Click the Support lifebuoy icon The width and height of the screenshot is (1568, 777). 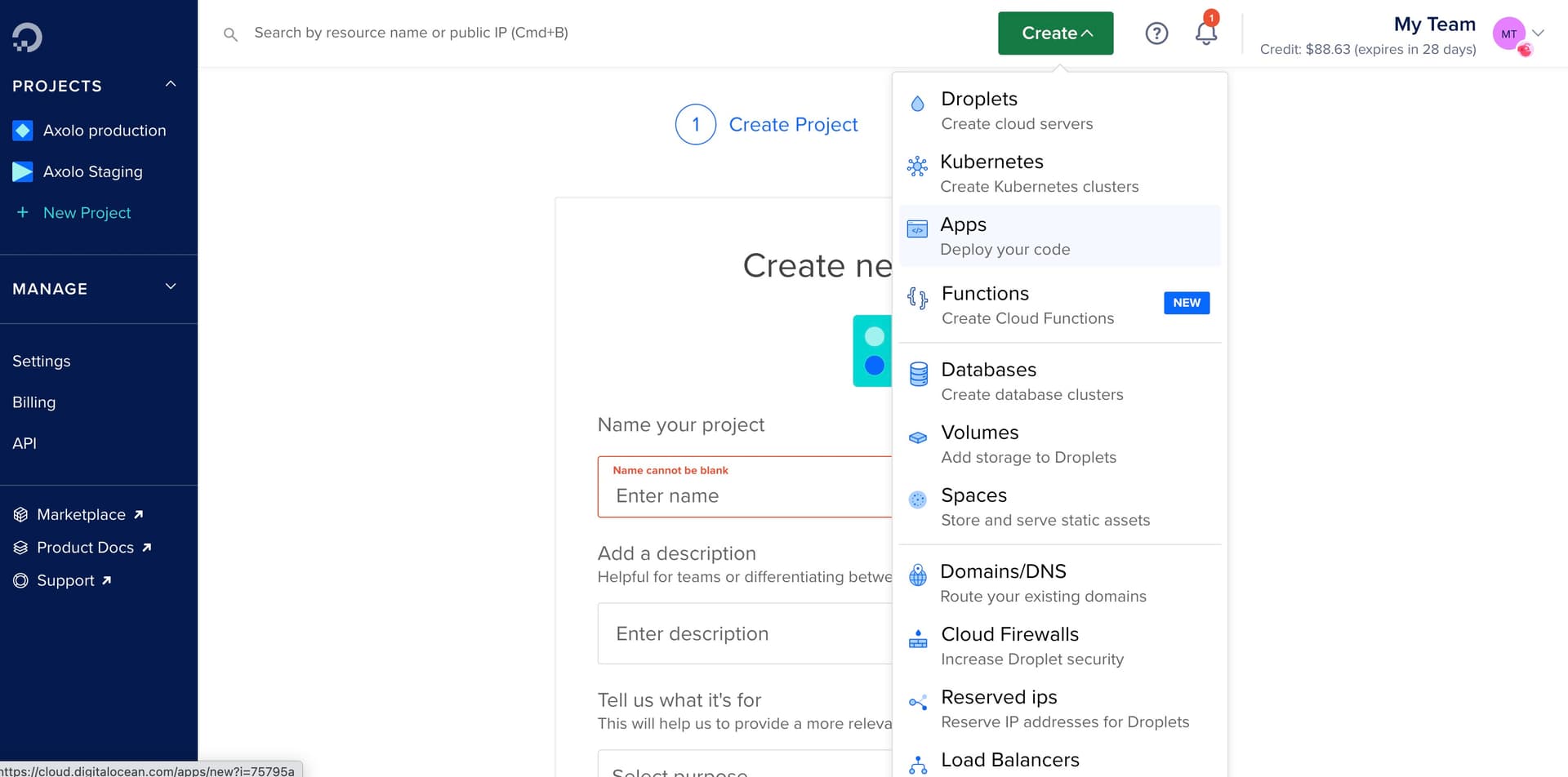20,580
